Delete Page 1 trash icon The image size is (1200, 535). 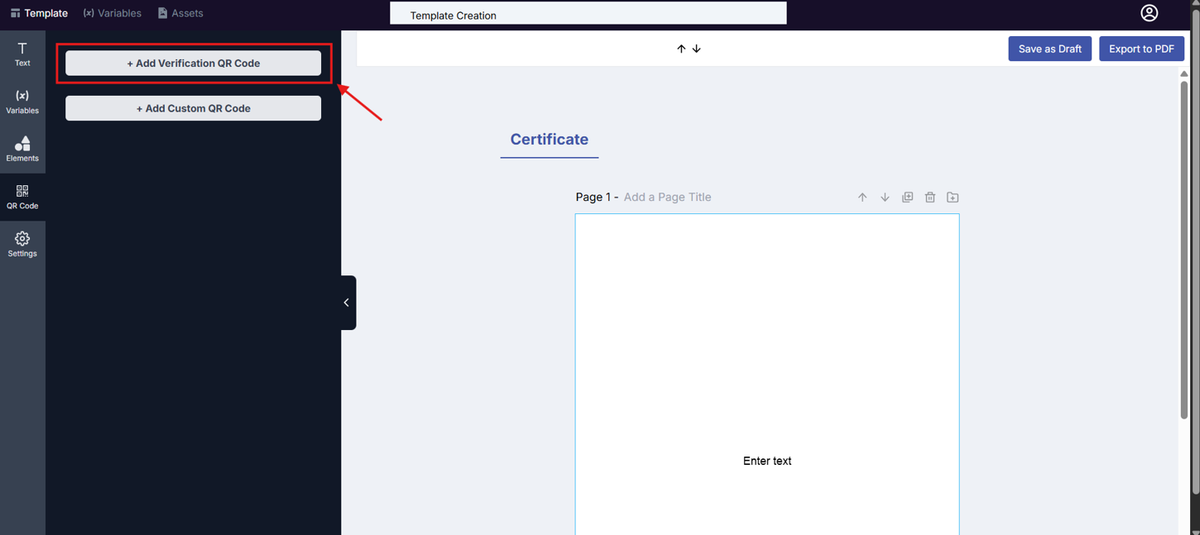(930, 197)
